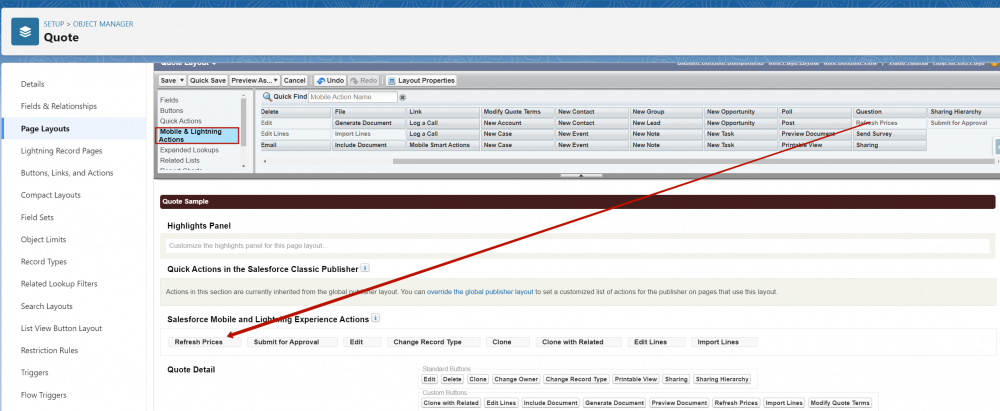1000x411 pixels.
Task: Open List View Button Layout in the sidebar
Action: click(x=61, y=328)
